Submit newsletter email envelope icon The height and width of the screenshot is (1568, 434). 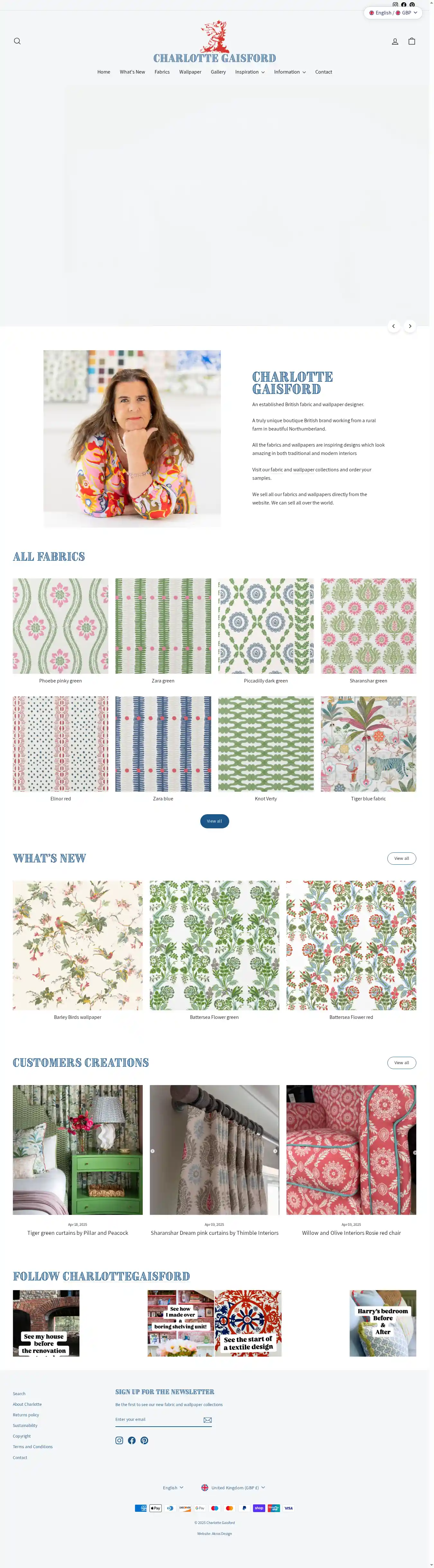point(208,1420)
